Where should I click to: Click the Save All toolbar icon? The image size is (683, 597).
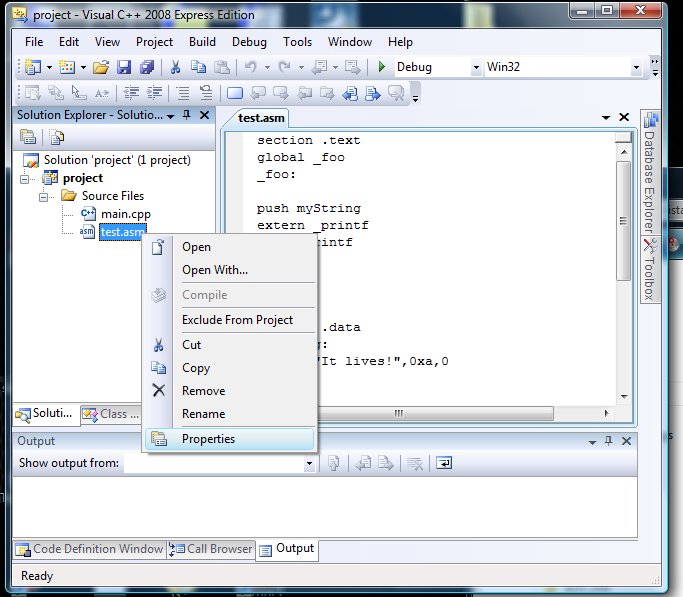[x=146, y=68]
